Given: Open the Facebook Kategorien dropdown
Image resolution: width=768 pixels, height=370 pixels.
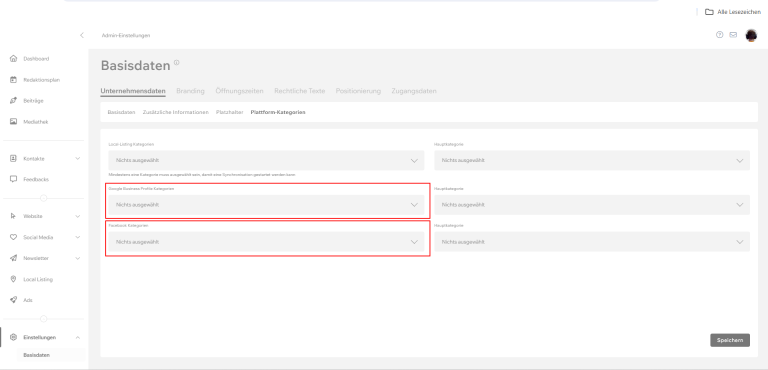Looking at the screenshot, I should (266, 242).
